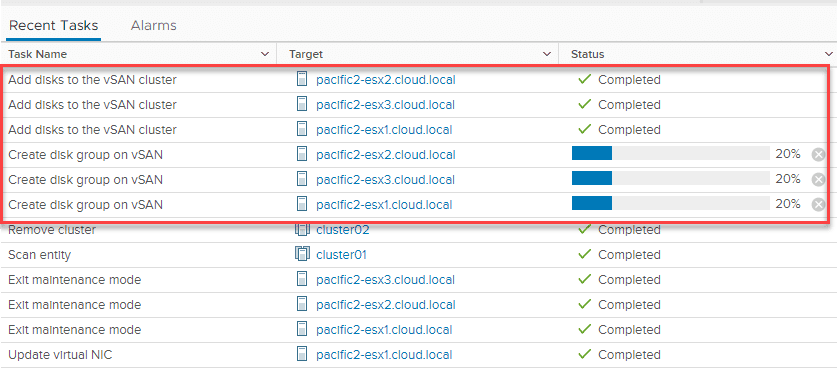Image resolution: width=837 pixels, height=369 pixels.
Task: Click Completed status in Remove cluster row
Action: (629, 230)
